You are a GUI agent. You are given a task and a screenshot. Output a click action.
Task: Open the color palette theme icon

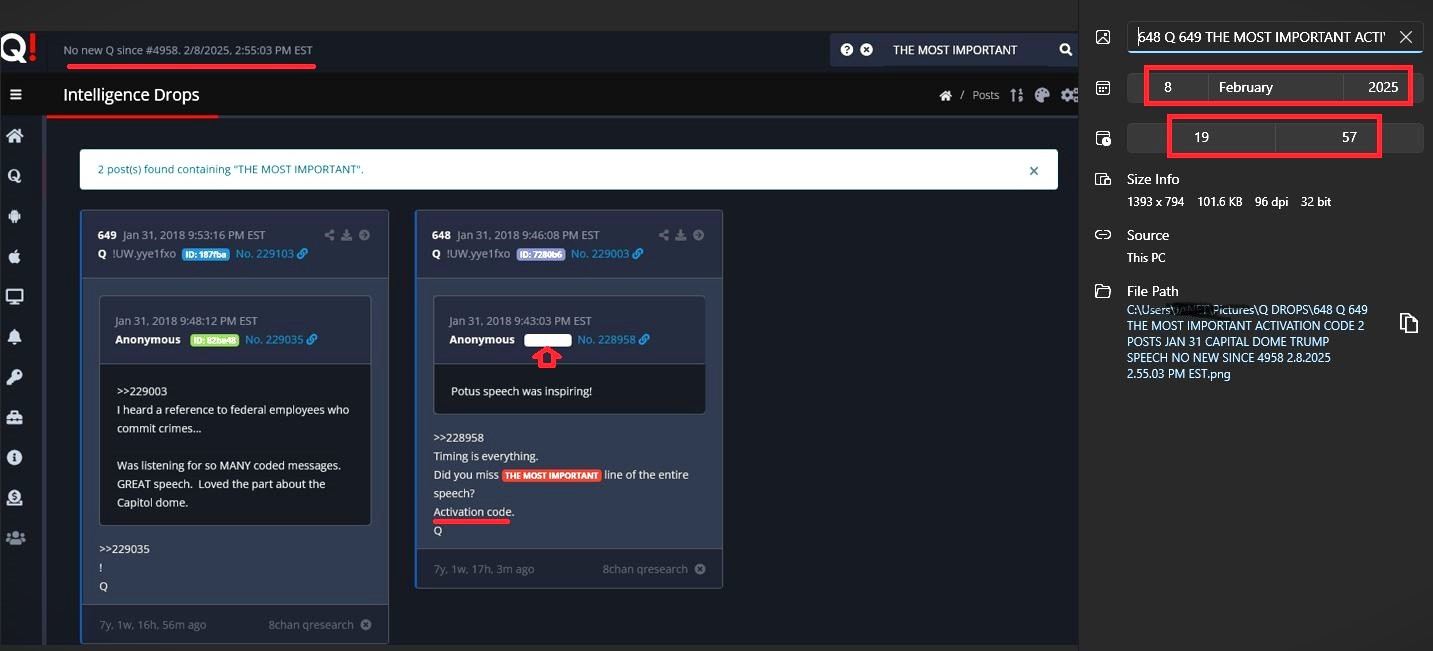[x=1042, y=95]
